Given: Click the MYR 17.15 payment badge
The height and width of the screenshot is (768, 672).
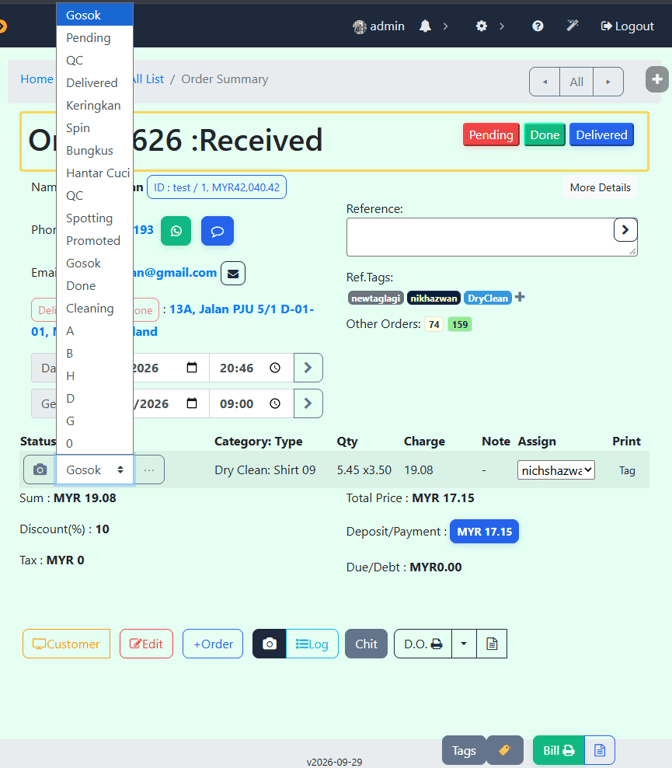Looking at the screenshot, I should click(x=484, y=531).
